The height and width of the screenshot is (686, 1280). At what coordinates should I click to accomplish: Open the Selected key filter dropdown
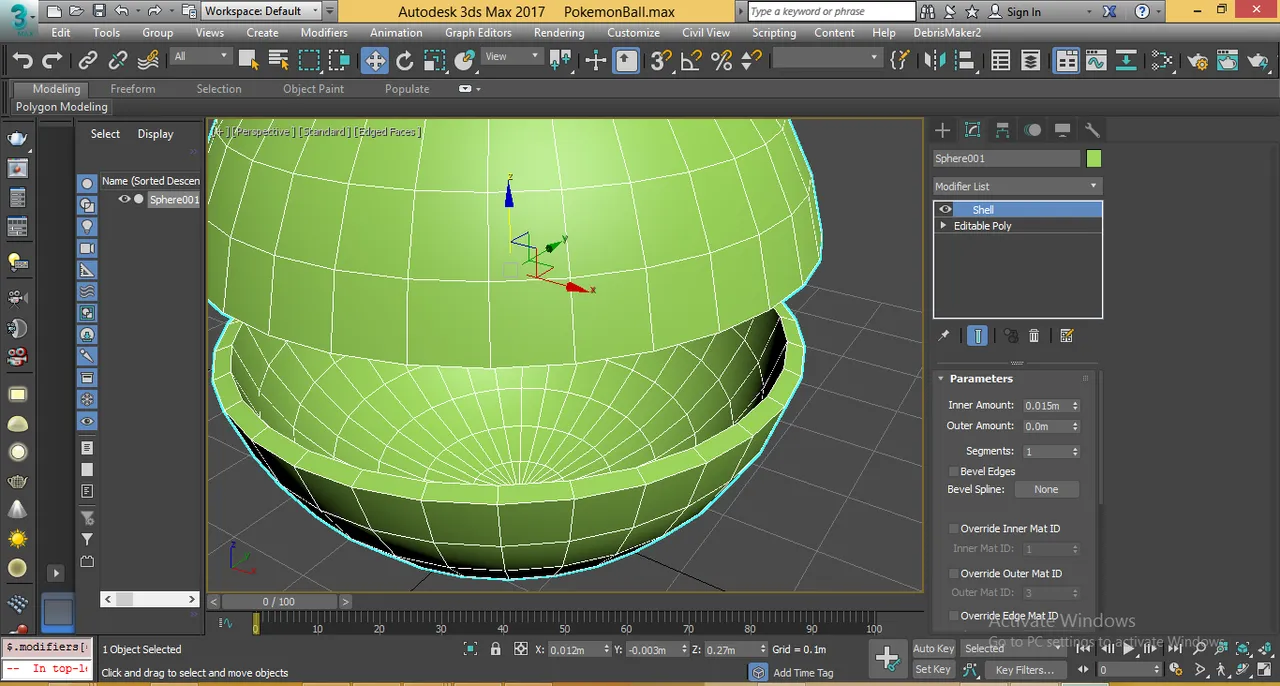click(x=1014, y=648)
